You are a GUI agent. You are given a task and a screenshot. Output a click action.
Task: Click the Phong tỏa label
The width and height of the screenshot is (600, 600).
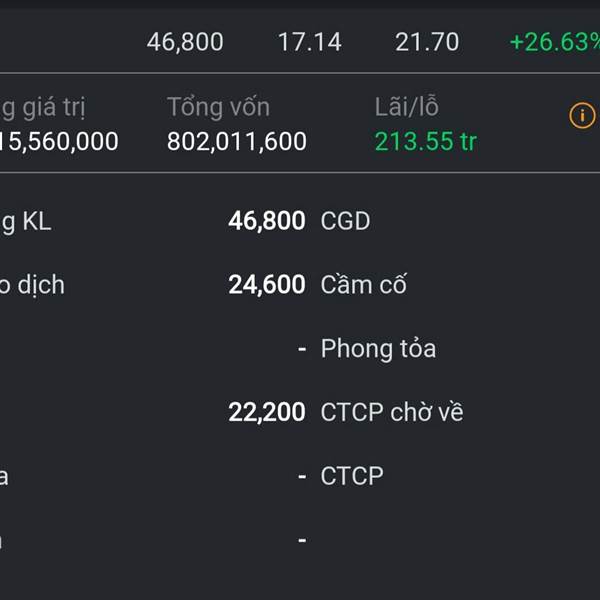(x=378, y=349)
